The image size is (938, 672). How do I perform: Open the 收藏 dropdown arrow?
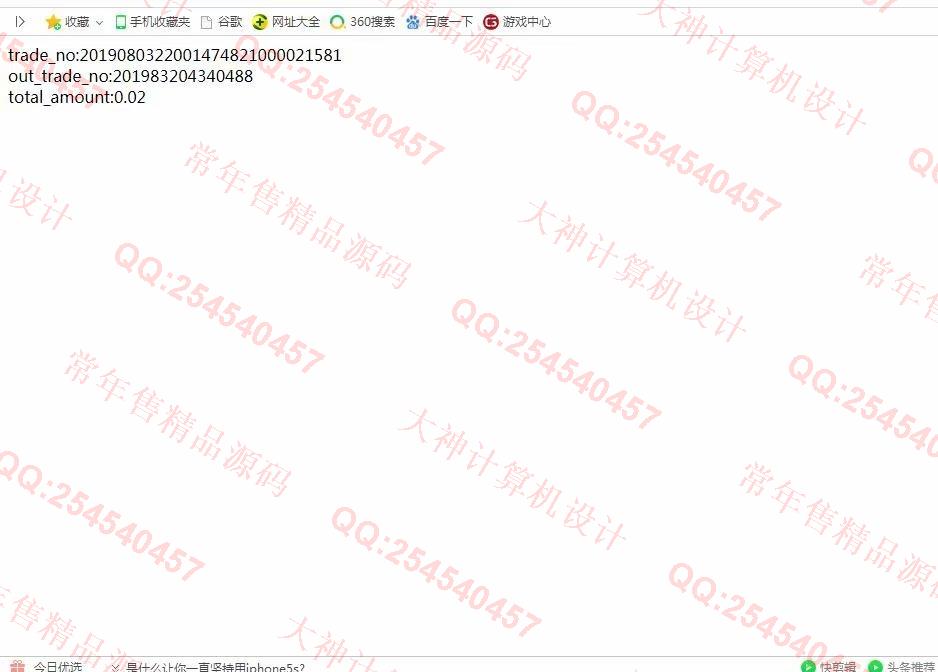(x=99, y=23)
